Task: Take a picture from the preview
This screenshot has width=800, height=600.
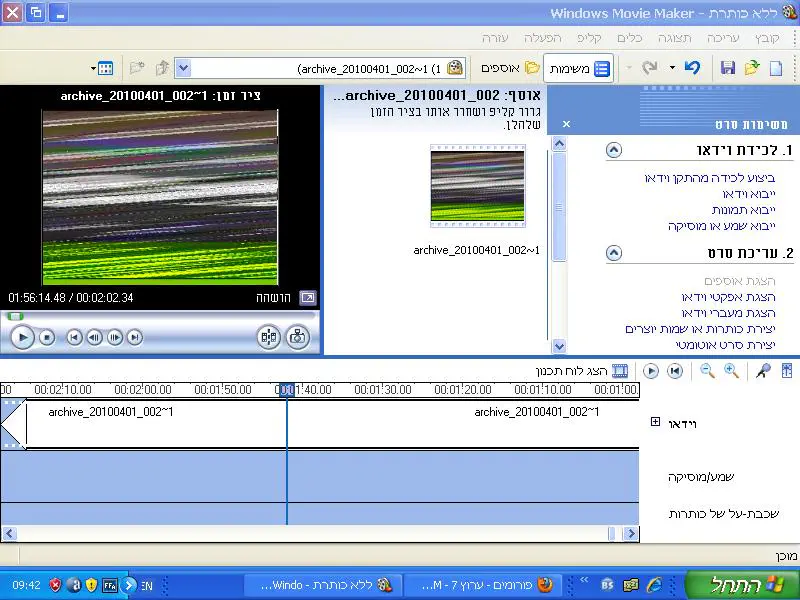Action: [297, 337]
